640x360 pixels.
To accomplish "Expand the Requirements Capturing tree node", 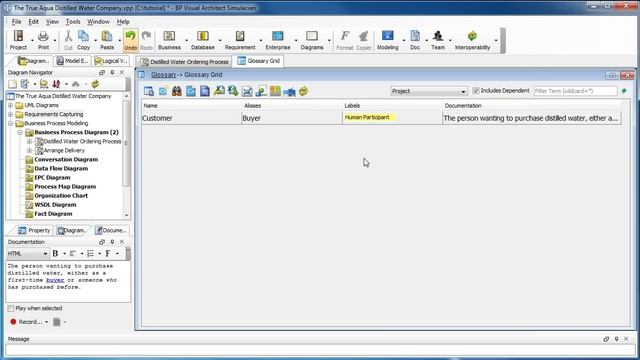I will coord(11,114).
